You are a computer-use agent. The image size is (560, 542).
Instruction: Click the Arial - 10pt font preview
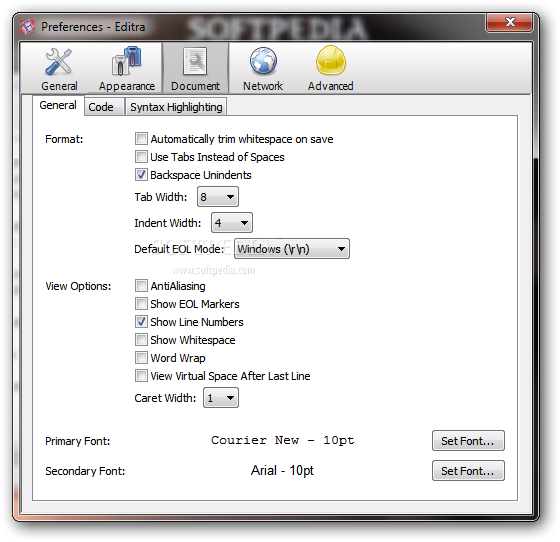(282, 471)
